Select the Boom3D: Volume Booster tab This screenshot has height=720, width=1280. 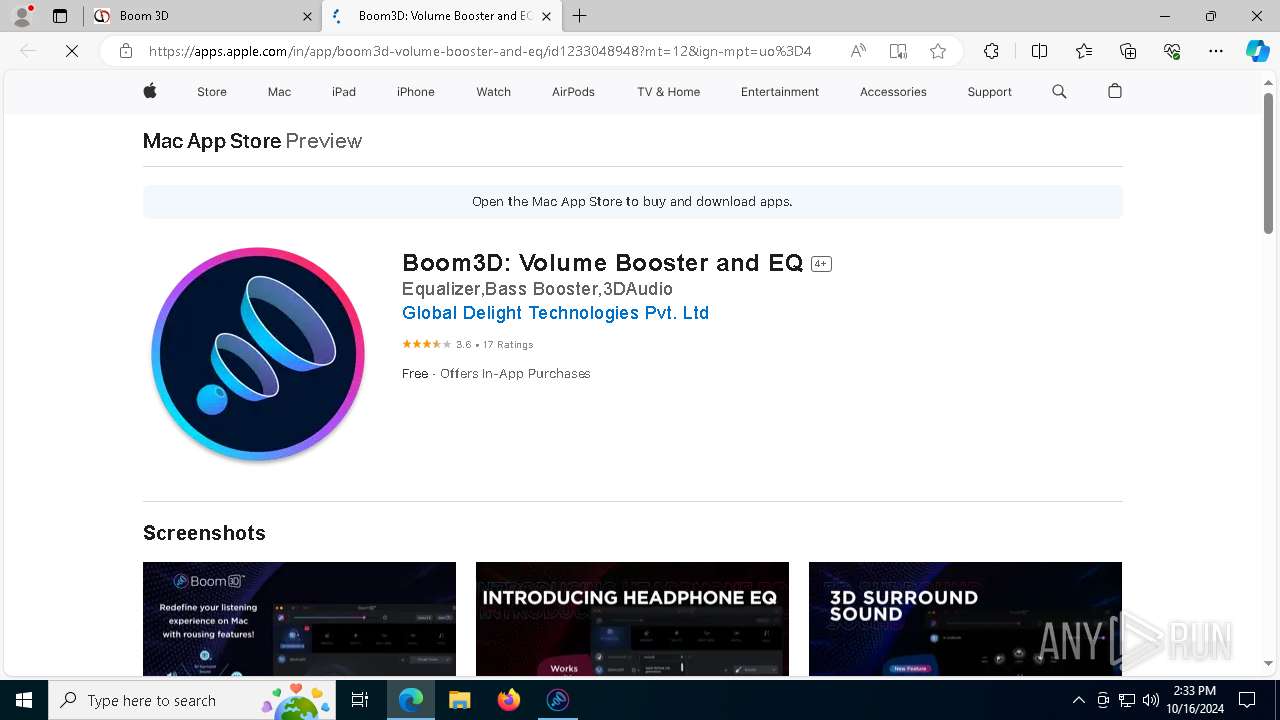coord(441,16)
